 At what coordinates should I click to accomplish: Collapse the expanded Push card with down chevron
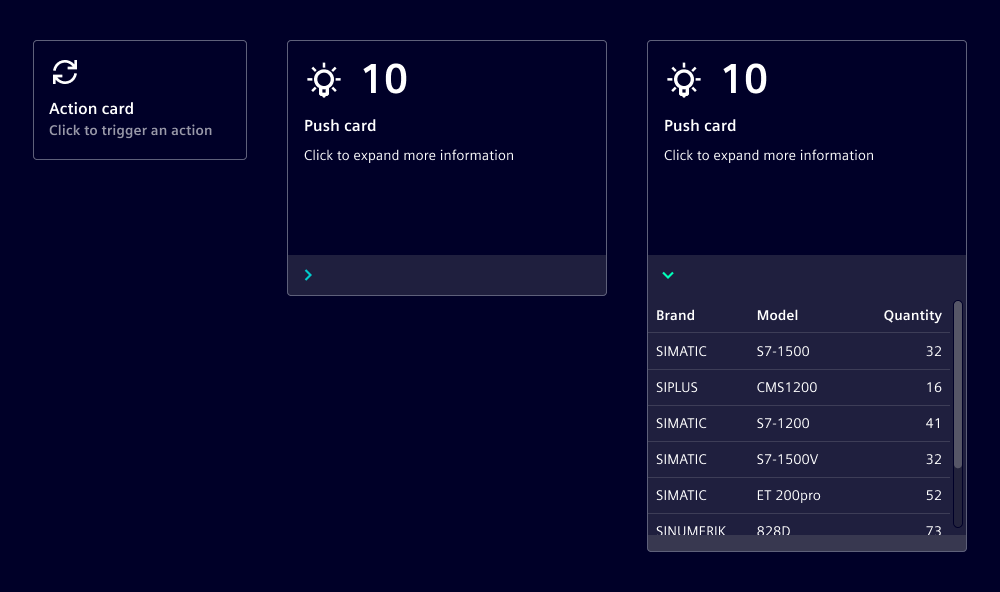pos(668,275)
